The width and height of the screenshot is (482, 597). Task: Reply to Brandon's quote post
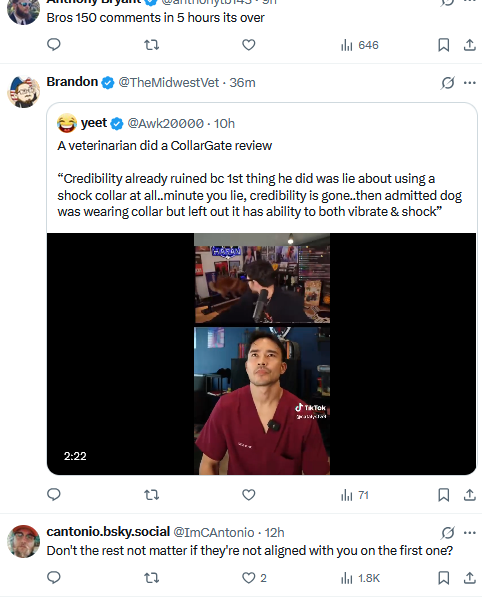[x=54, y=495]
